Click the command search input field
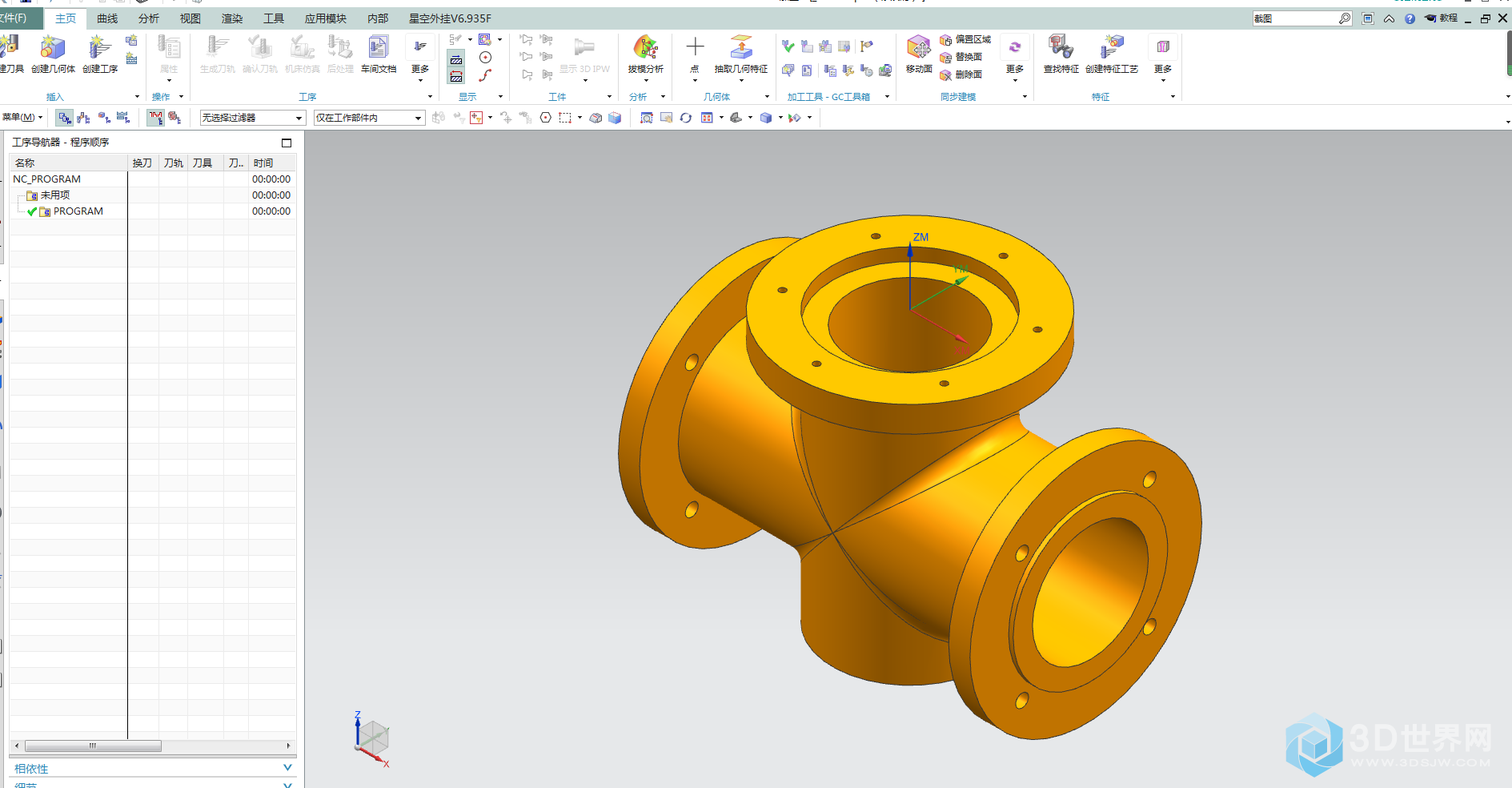Image resolution: width=1512 pixels, height=788 pixels. 1295,18
